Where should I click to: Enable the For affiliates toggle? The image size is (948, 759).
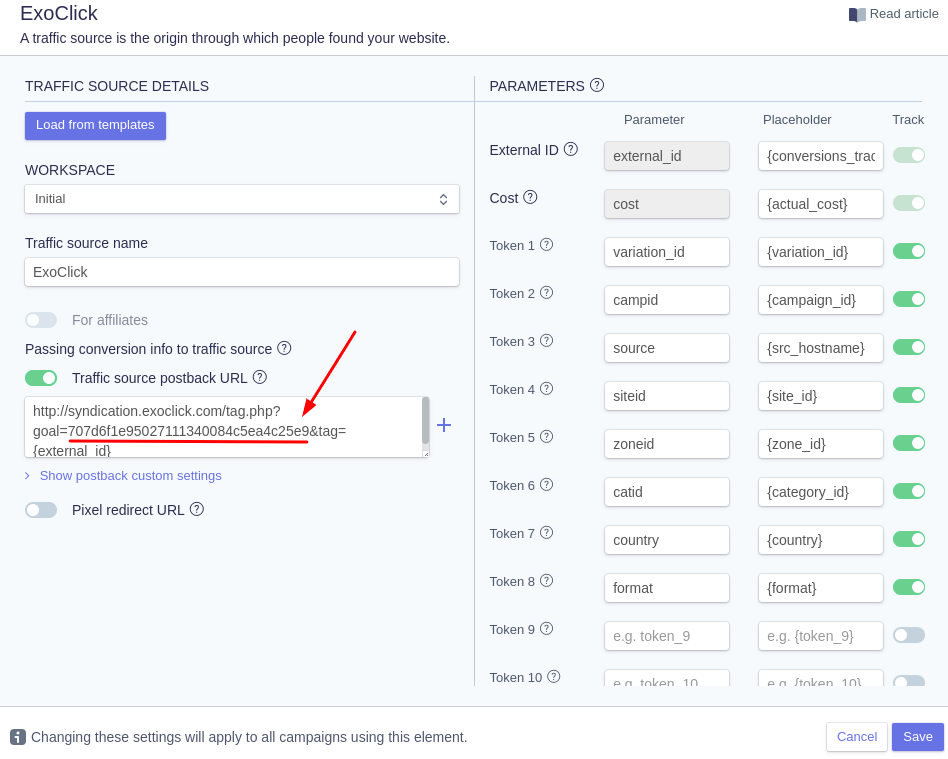[41, 320]
